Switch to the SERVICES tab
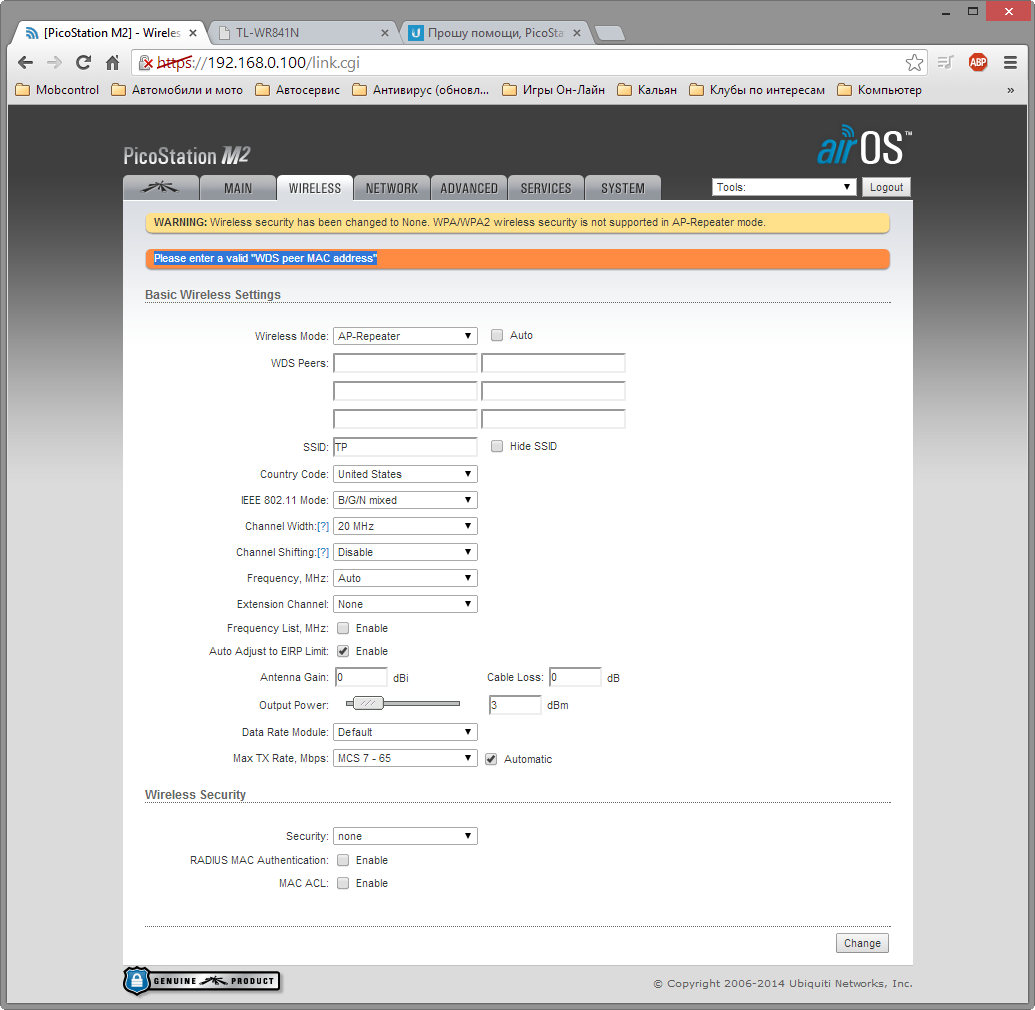The image size is (1035, 1010). (546, 187)
